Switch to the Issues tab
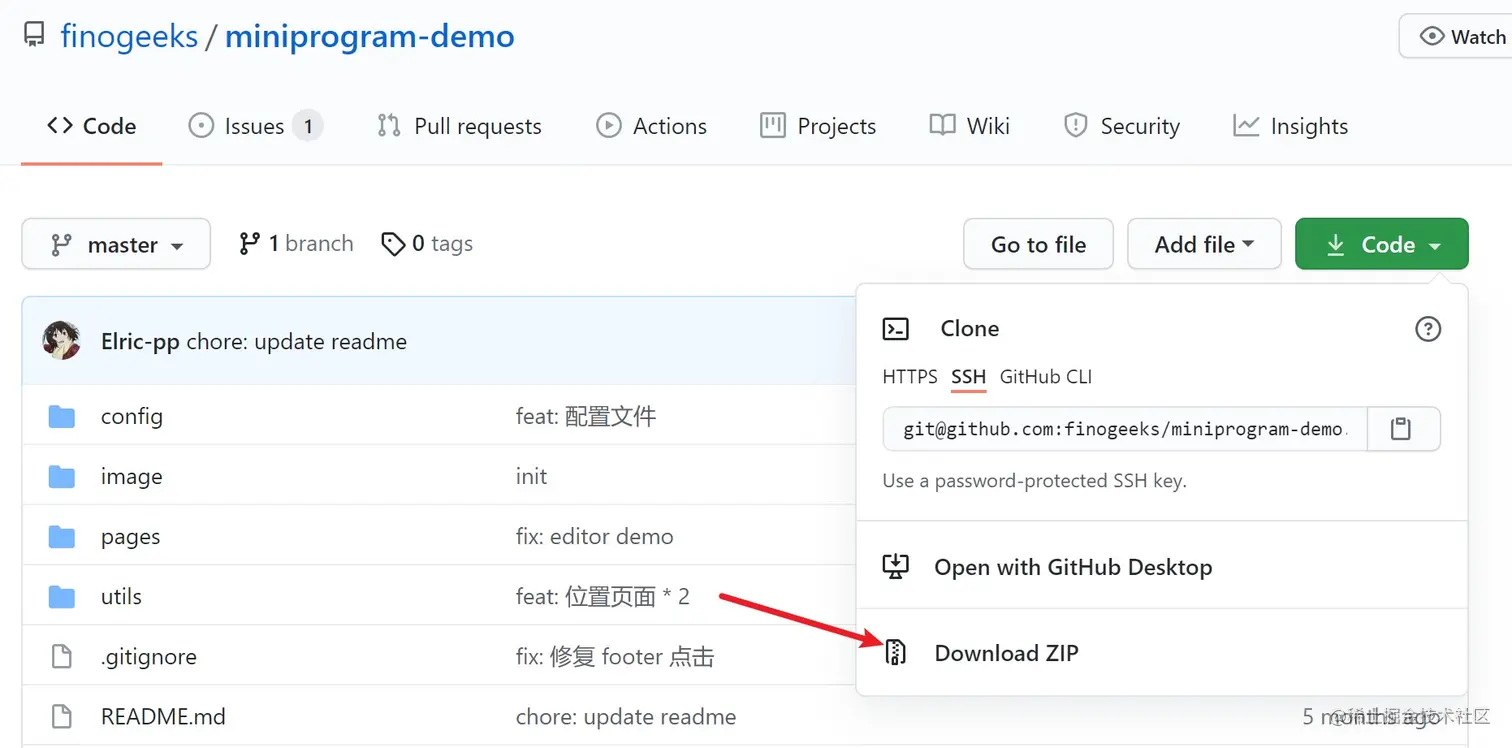This screenshot has height=748, width=1512. (254, 126)
